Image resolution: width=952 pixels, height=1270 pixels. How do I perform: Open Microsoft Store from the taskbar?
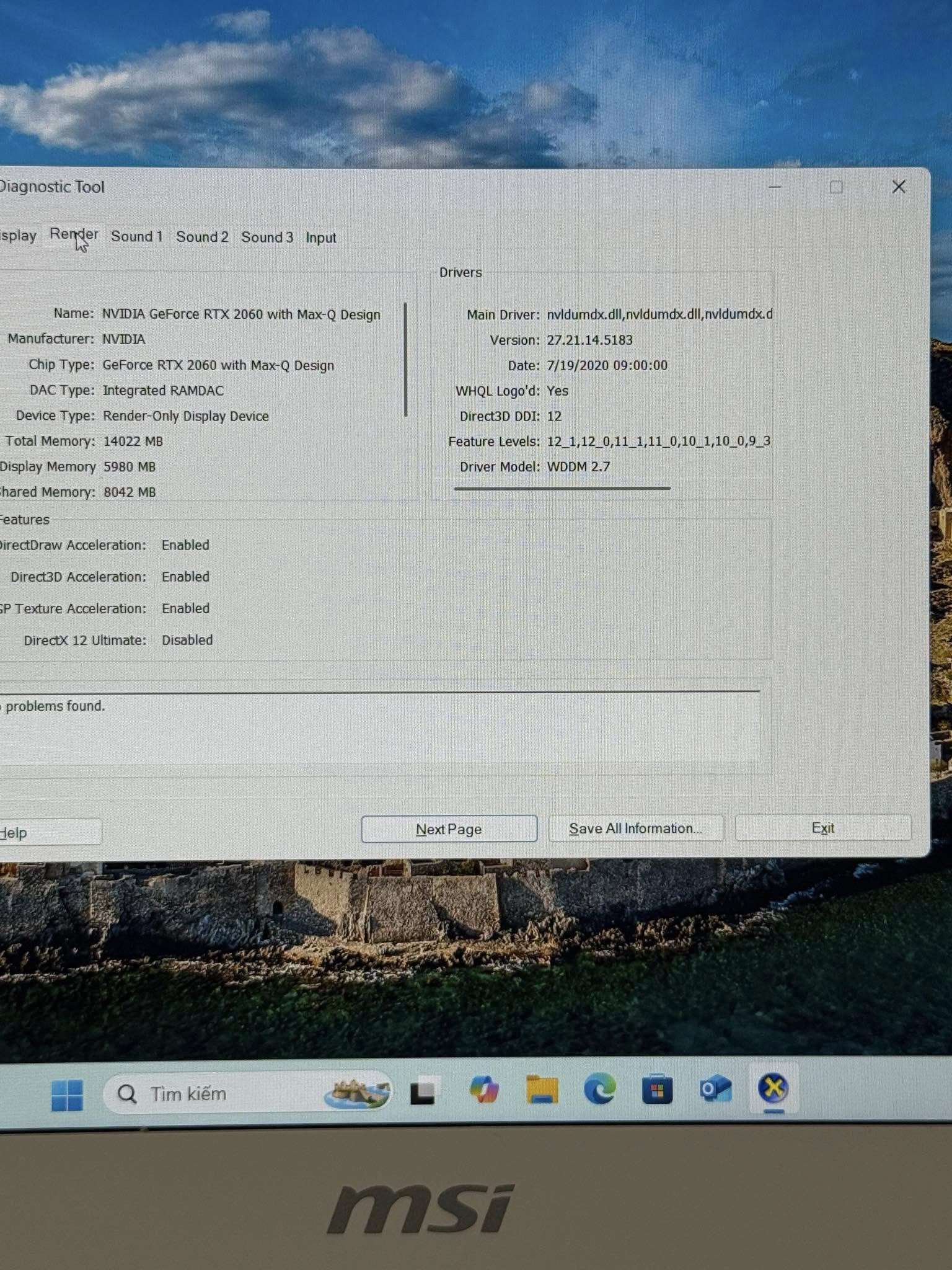[x=657, y=1090]
